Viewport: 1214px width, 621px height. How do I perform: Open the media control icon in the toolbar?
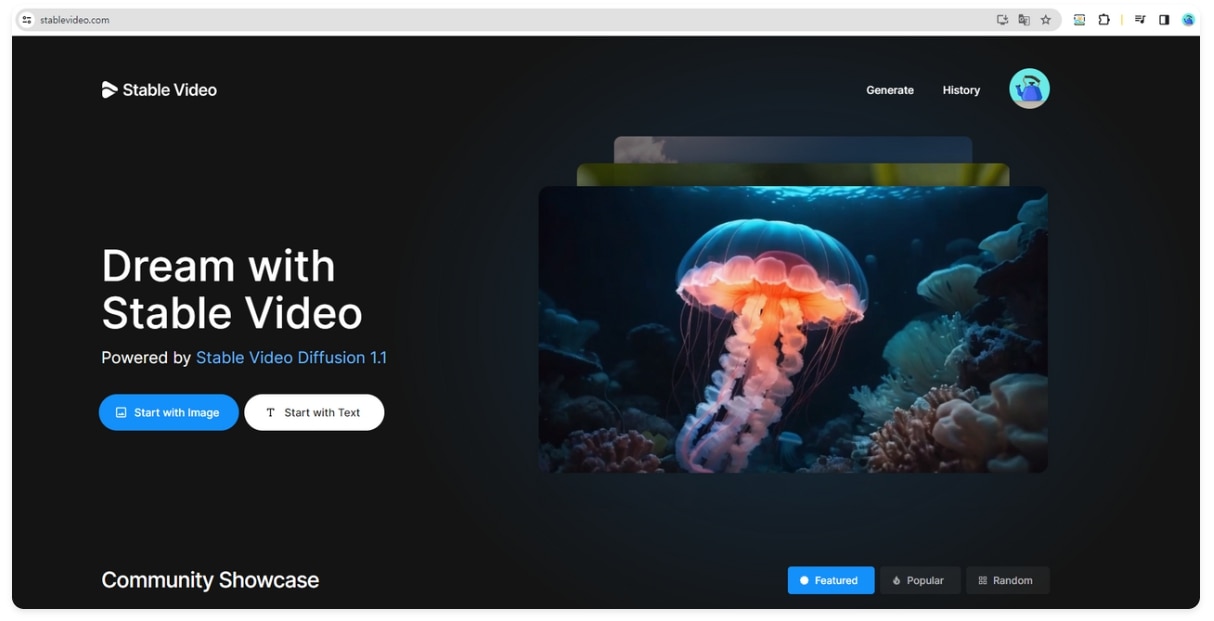coord(1140,20)
